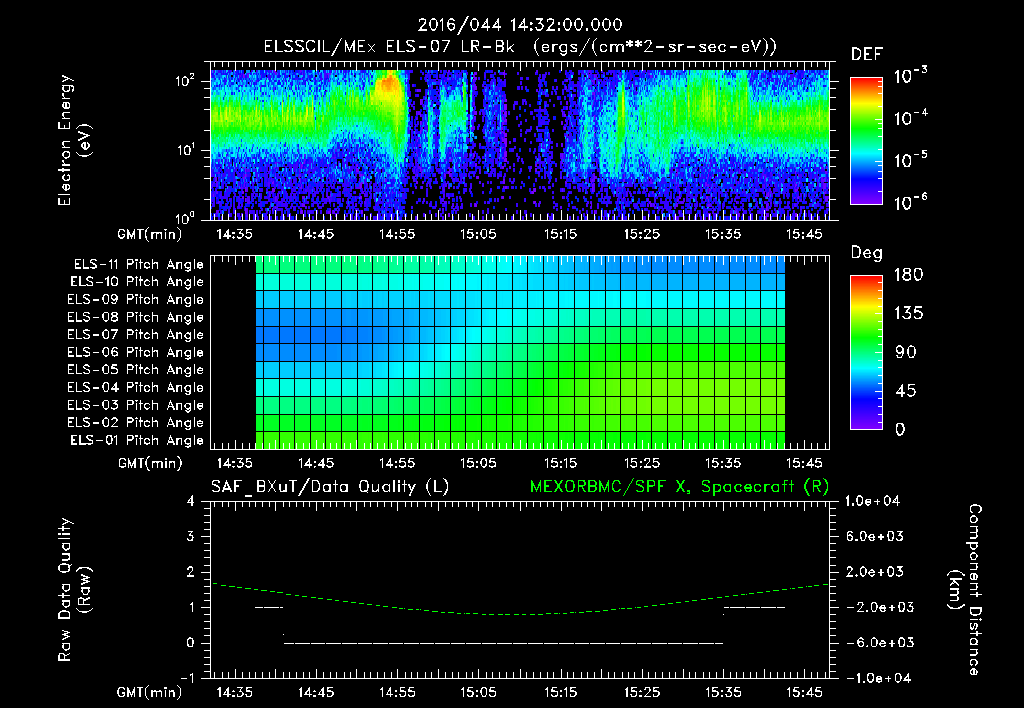Click the GMT(min) label under the data quality plot
Viewport: 1024px width, 708px height.
pos(150,693)
